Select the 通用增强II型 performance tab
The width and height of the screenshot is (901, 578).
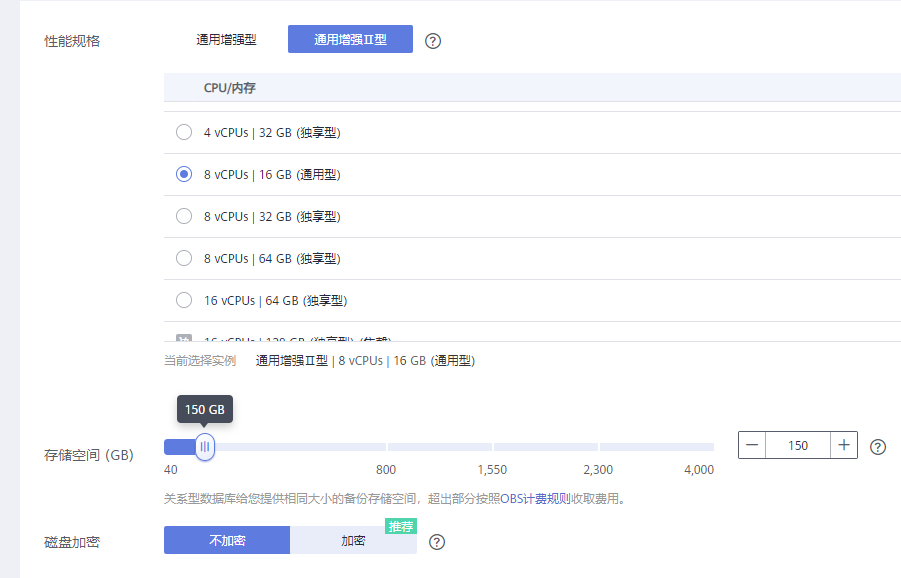point(350,39)
